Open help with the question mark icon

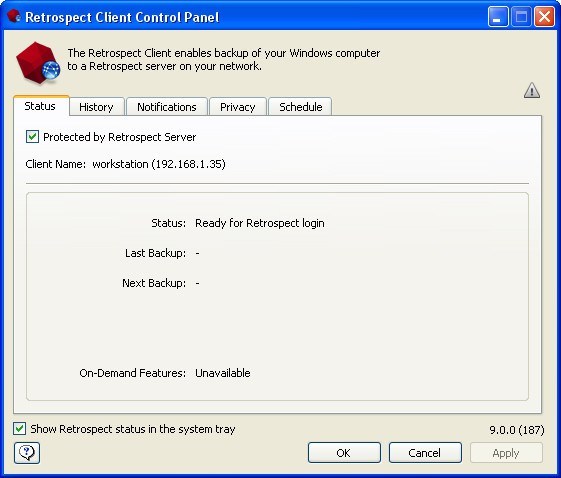tap(27, 453)
